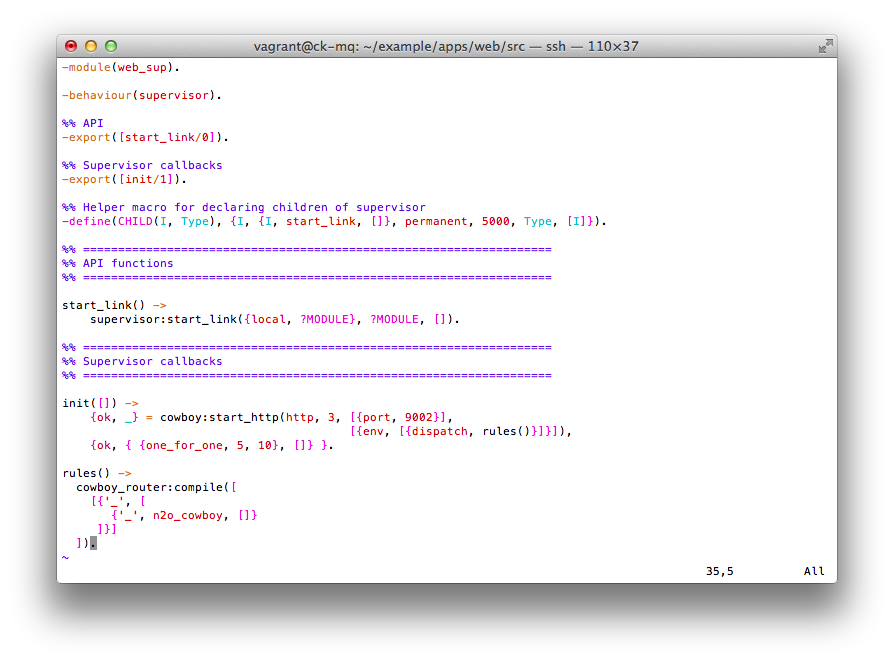The height and width of the screenshot is (662, 894).
Task: Click the 'permanent' atom in the macro
Action: coord(436,222)
